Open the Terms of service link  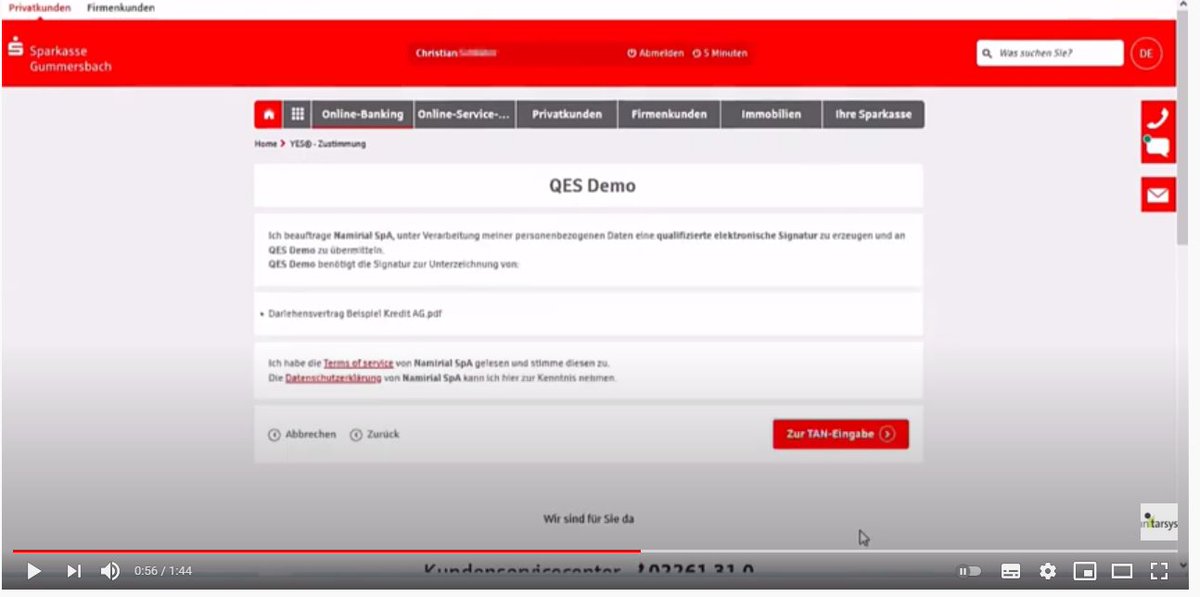click(358, 364)
